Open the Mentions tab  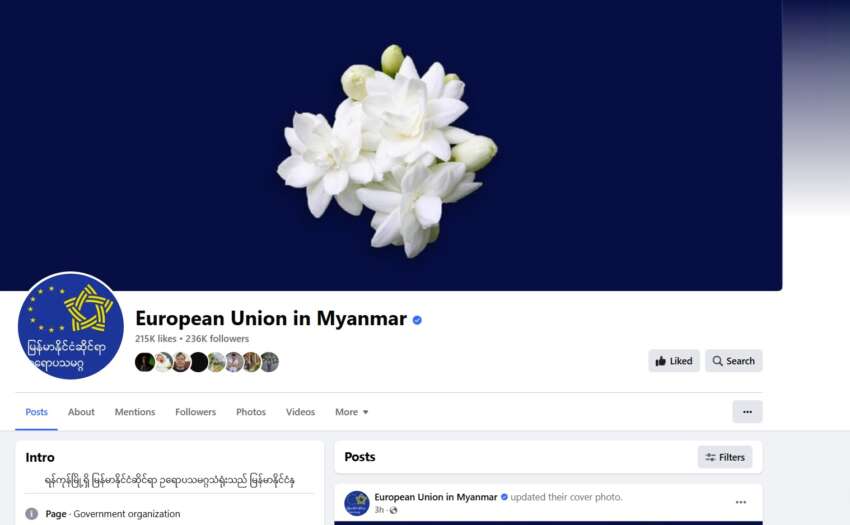click(135, 412)
